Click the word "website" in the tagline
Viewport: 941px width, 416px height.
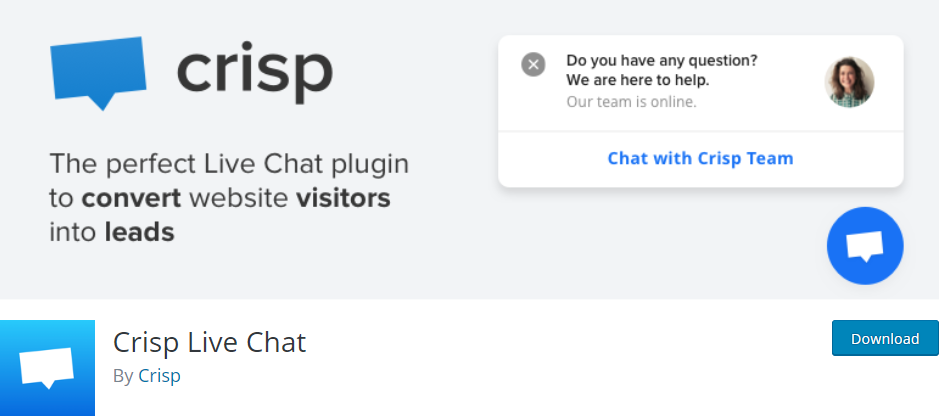click(238, 198)
